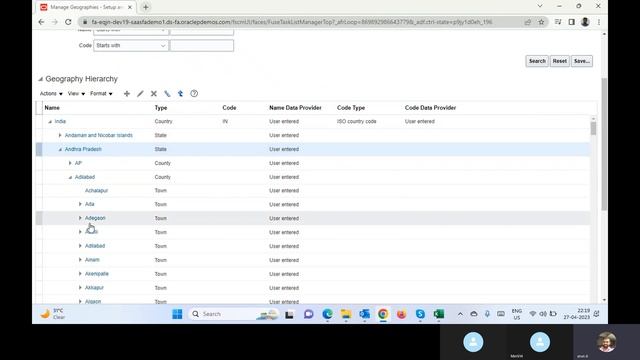Collapse the Andhra Pradesh node
Image resolution: width=640 pixels, height=360 pixels.
[60, 149]
